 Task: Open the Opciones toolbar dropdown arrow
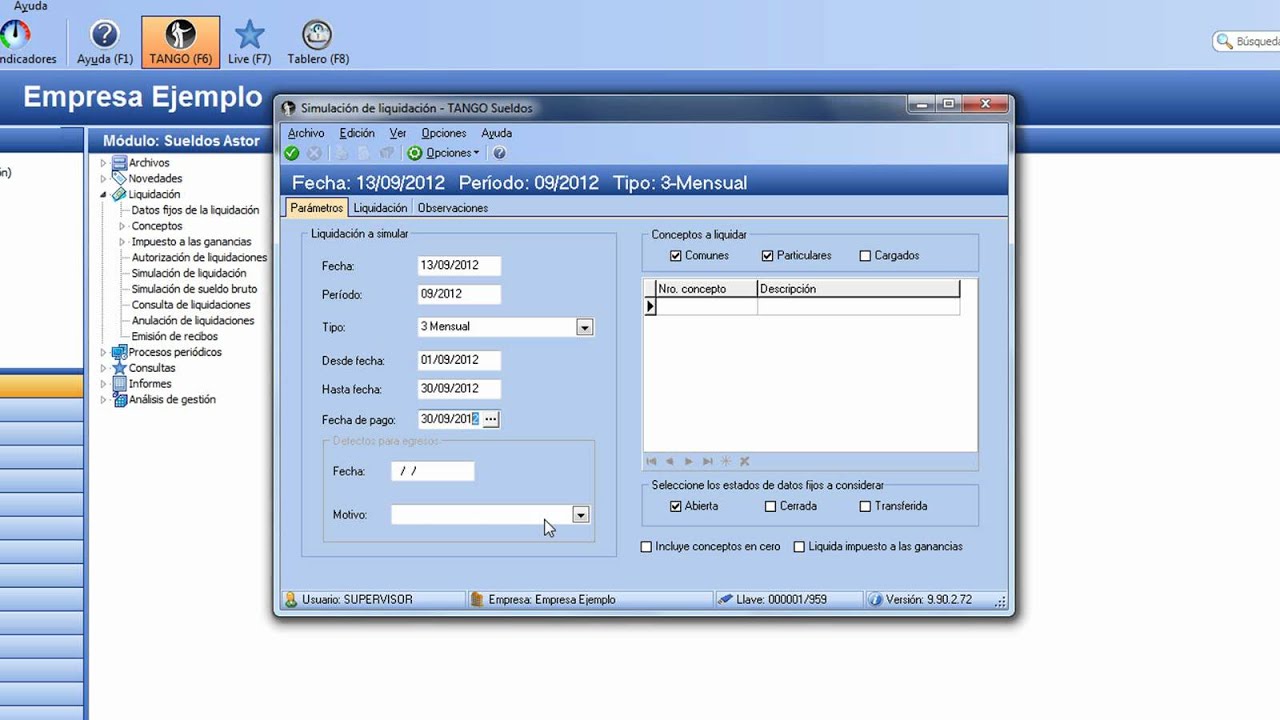476,153
